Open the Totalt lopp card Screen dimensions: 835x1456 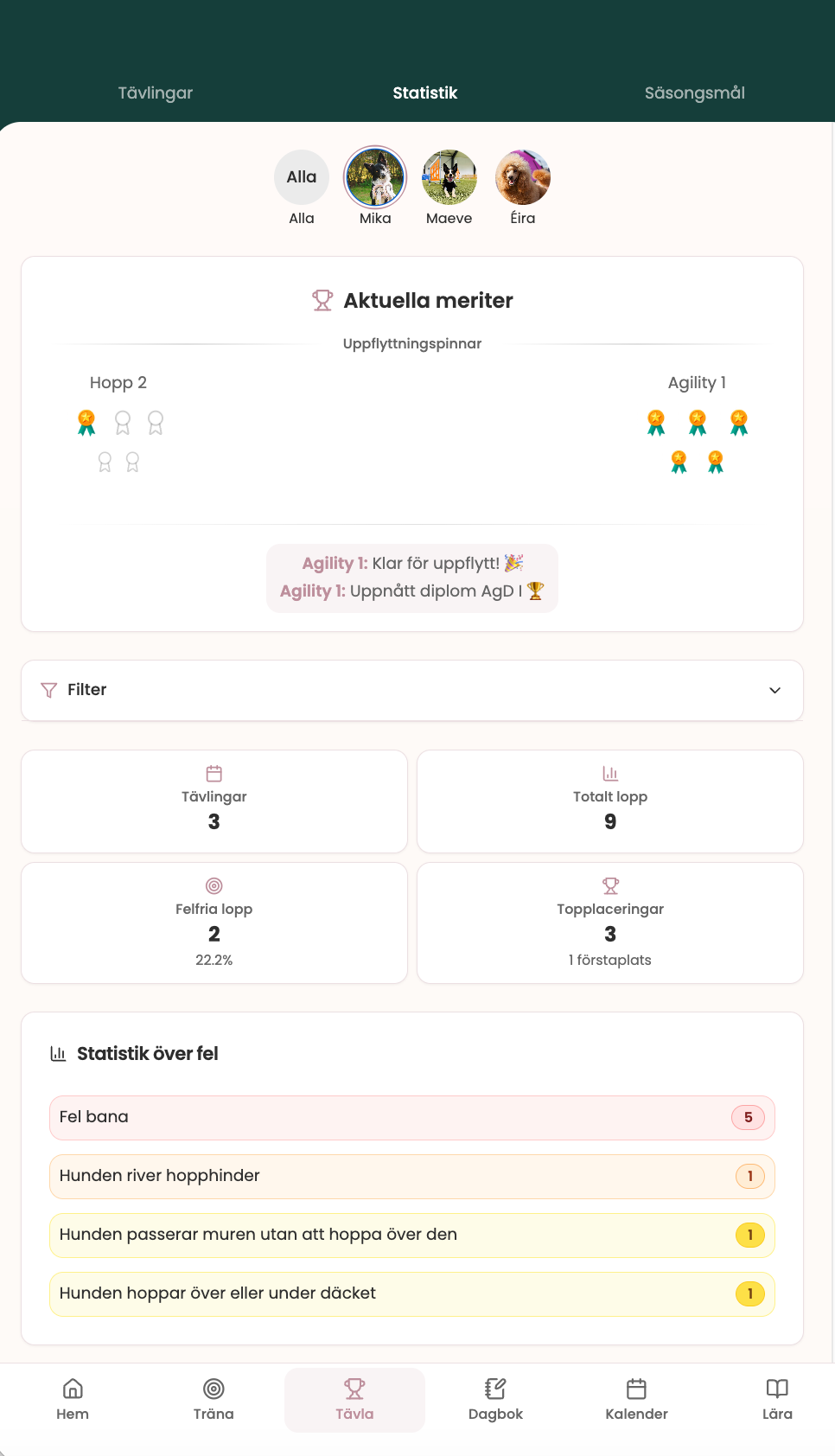pos(609,801)
